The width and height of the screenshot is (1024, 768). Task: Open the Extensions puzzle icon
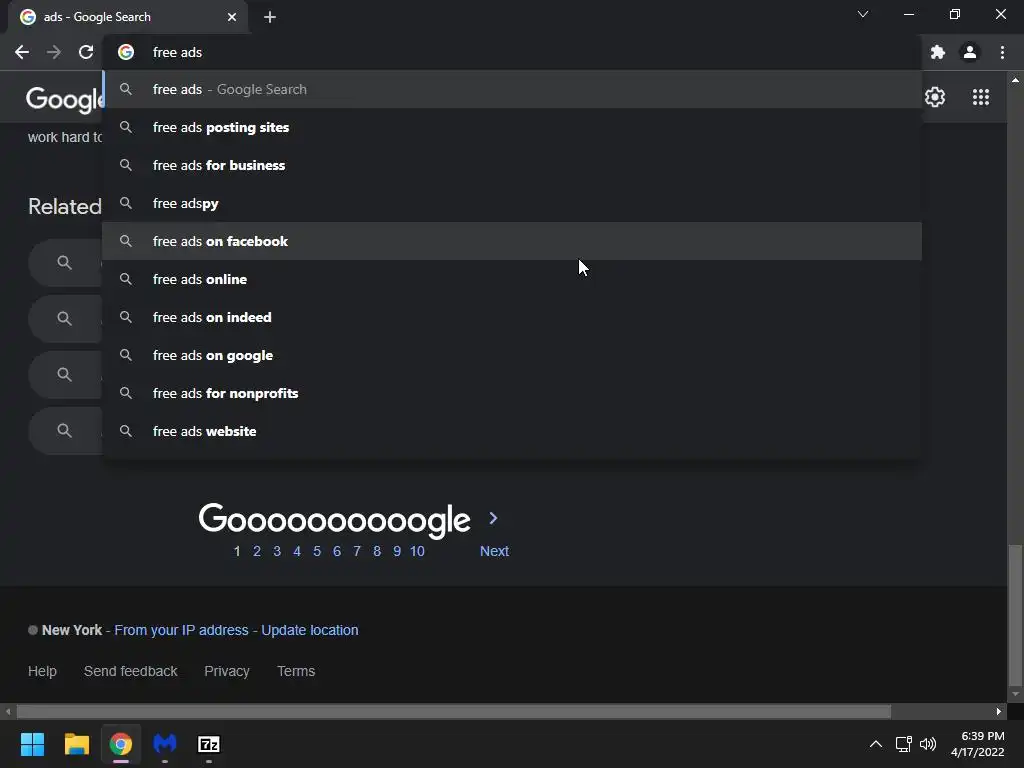[938, 52]
